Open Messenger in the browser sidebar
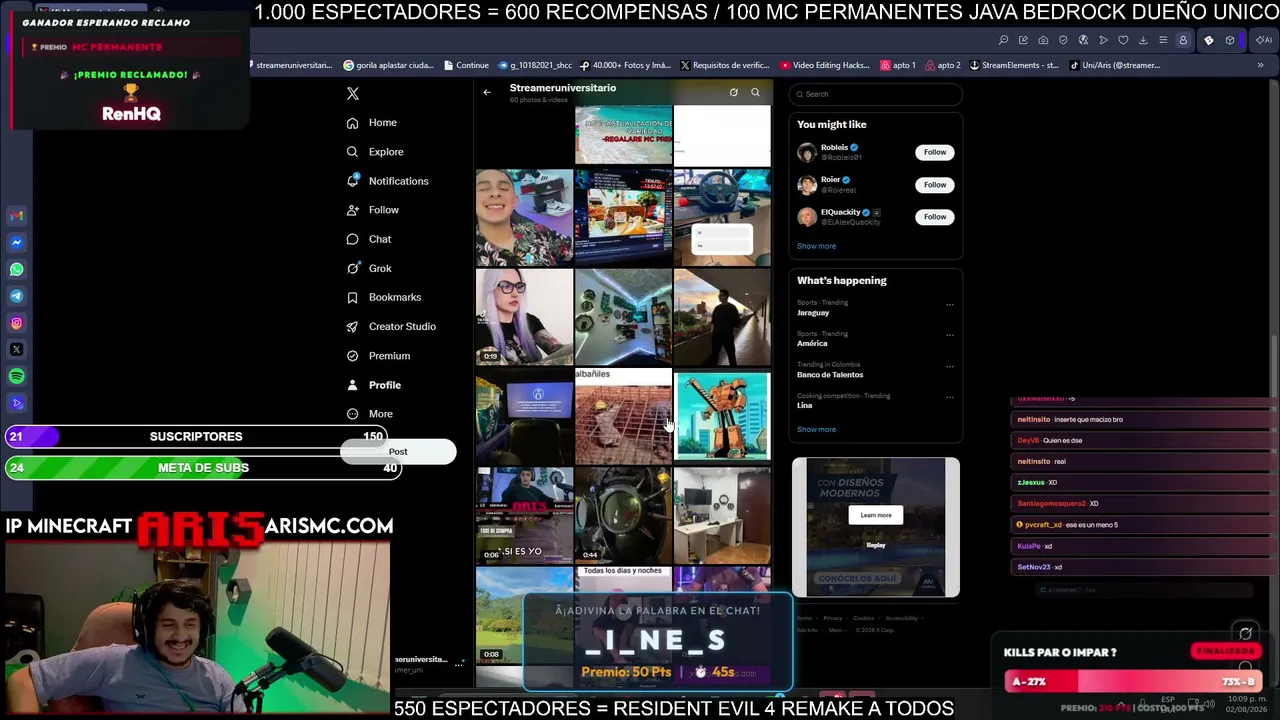 click(x=17, y=243)
